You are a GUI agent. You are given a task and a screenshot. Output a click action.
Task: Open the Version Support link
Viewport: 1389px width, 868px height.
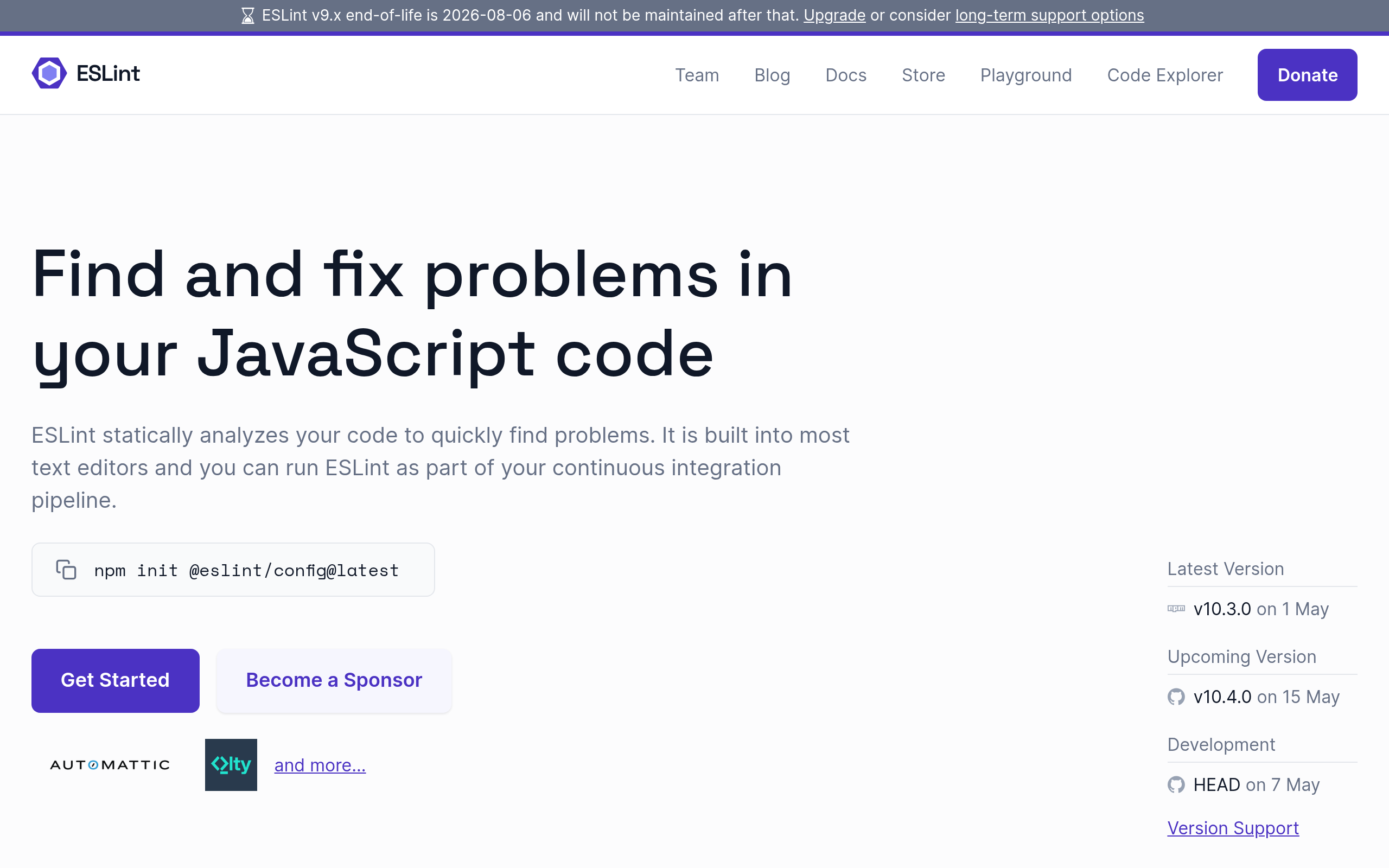tap(1233, 828)
